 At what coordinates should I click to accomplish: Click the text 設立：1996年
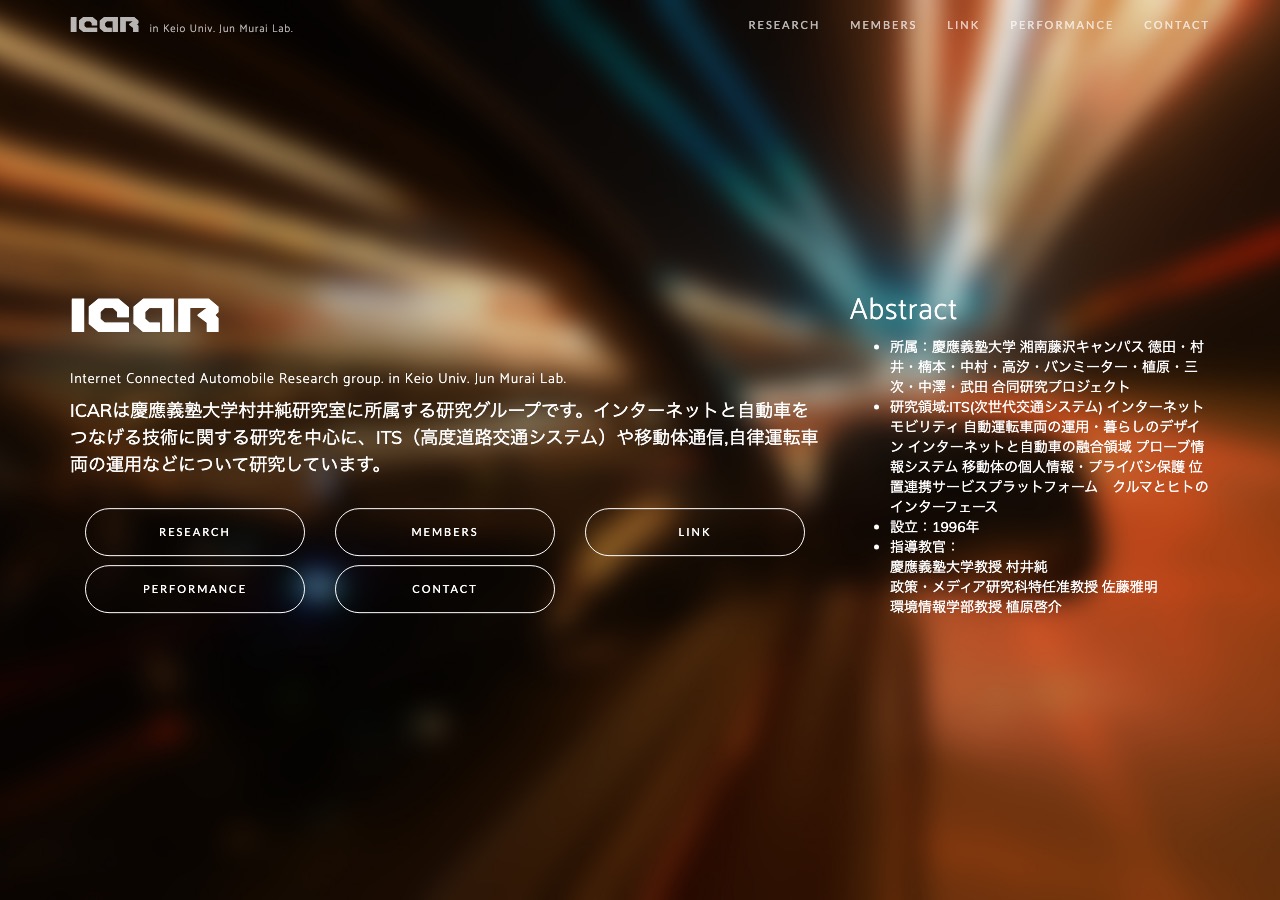point(935,527)
